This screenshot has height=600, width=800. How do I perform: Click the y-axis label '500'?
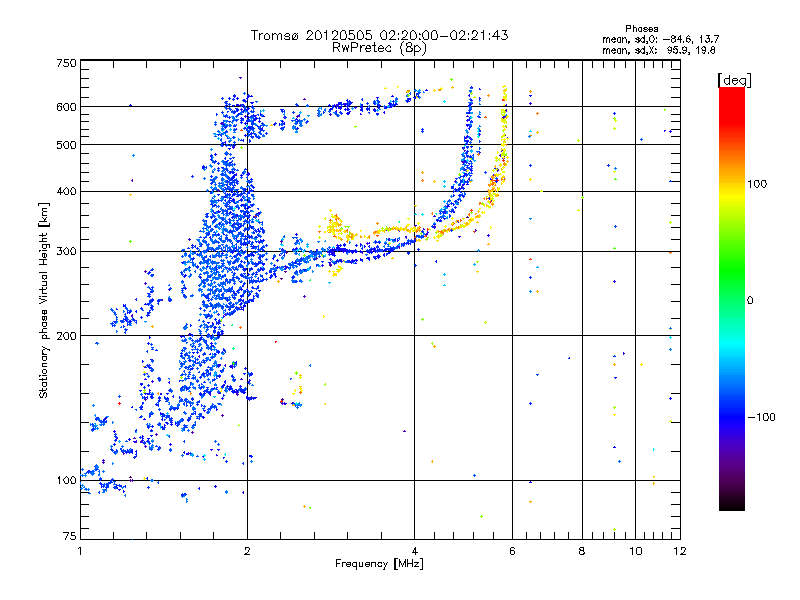[66, 145]
